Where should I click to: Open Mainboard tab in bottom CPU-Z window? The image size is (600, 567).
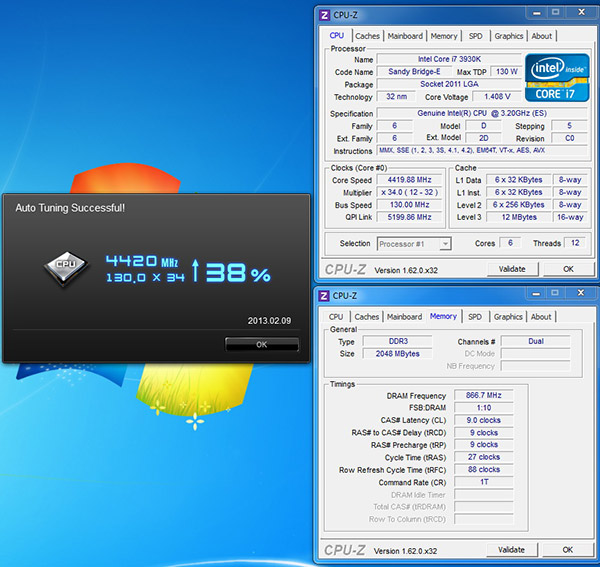tap(404, 317)
